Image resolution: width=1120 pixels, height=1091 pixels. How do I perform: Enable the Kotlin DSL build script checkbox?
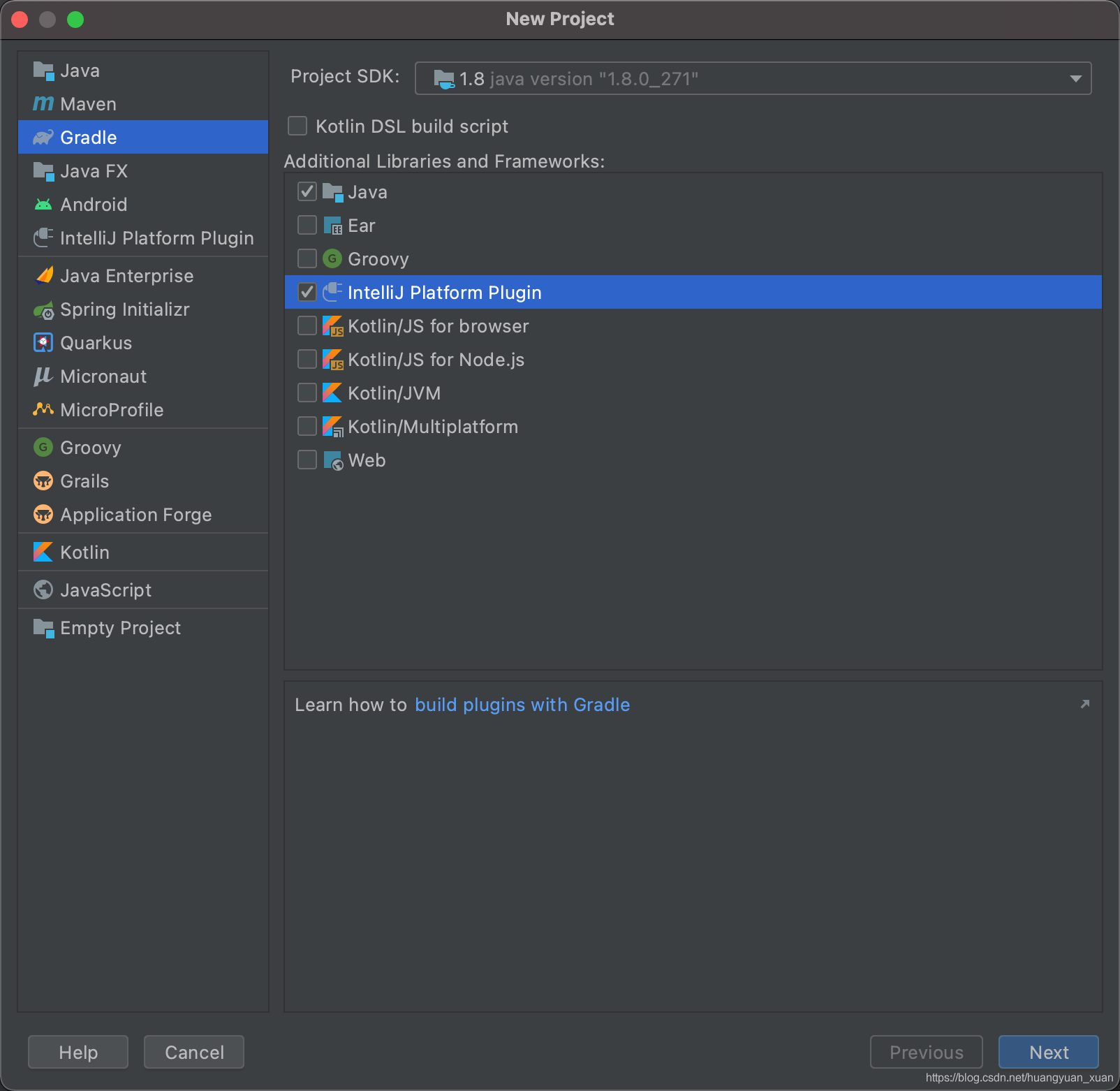(297, 126)
